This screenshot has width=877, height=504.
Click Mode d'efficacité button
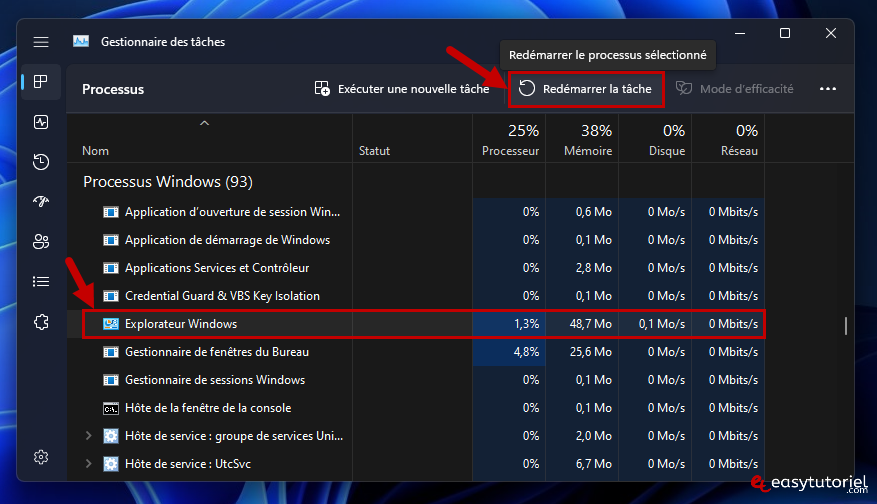(x=734, y=89)
